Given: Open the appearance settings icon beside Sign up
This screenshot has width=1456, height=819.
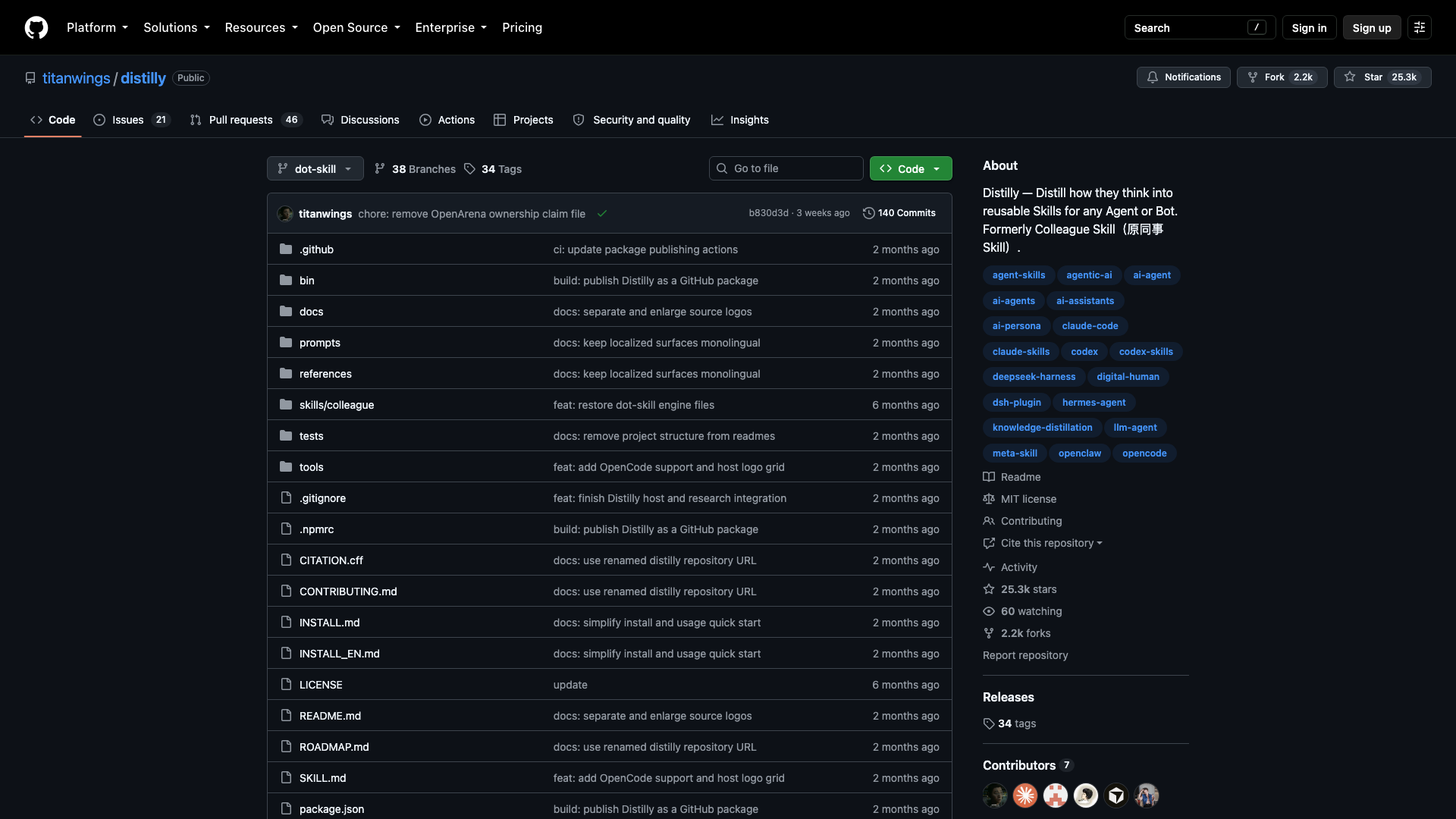Looking at the screenshot, I should (1420, 27).
